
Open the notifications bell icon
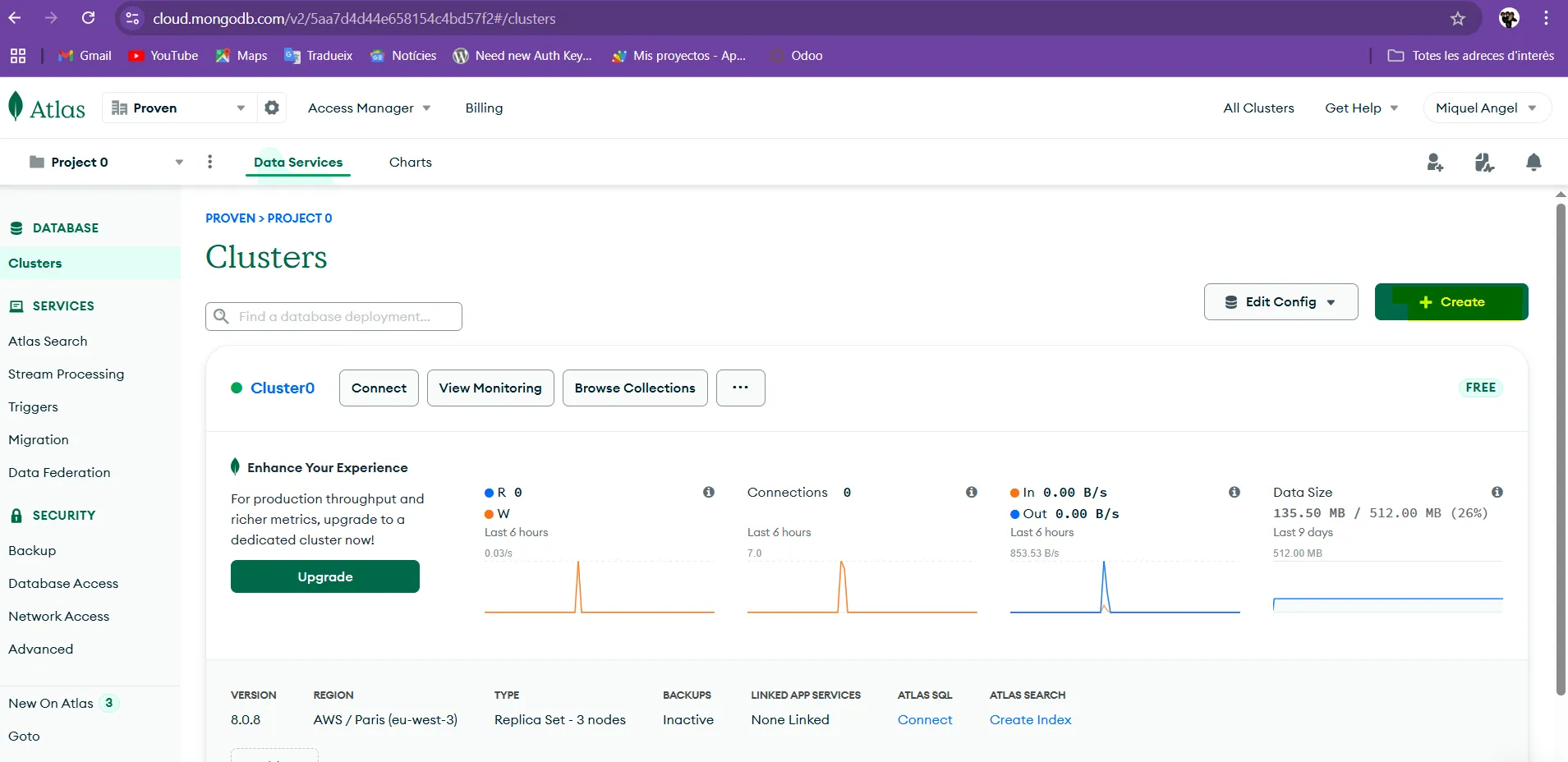point(1533,163)
